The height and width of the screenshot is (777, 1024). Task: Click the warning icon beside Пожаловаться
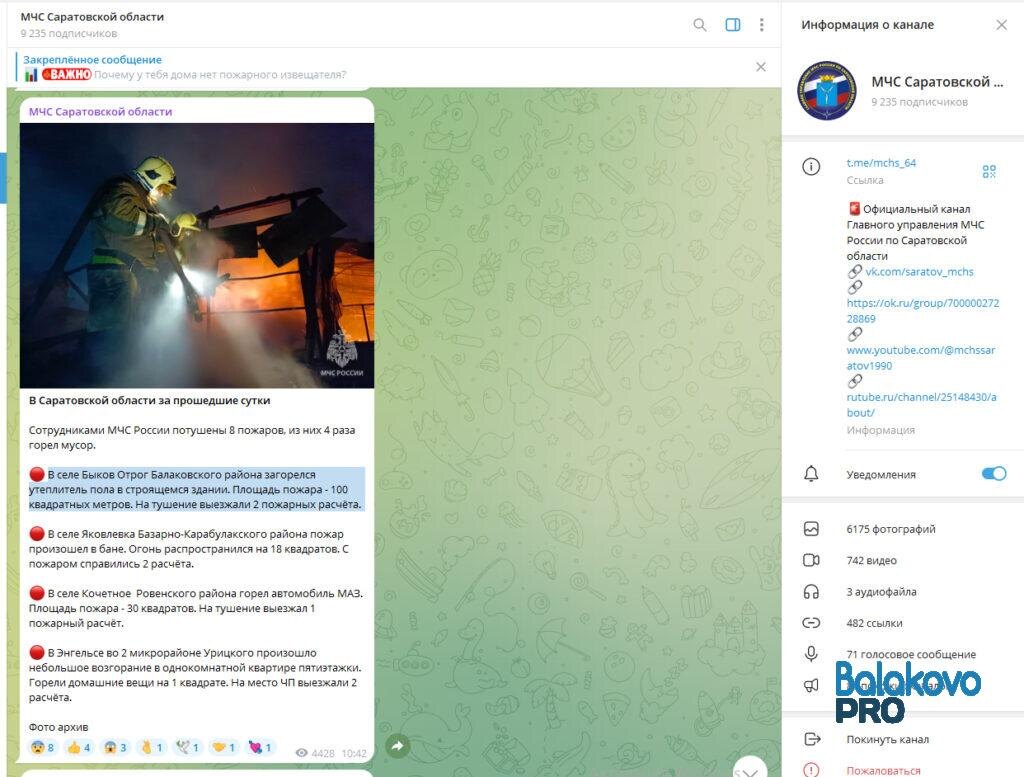pyautogui.click(x=811, y=770)
